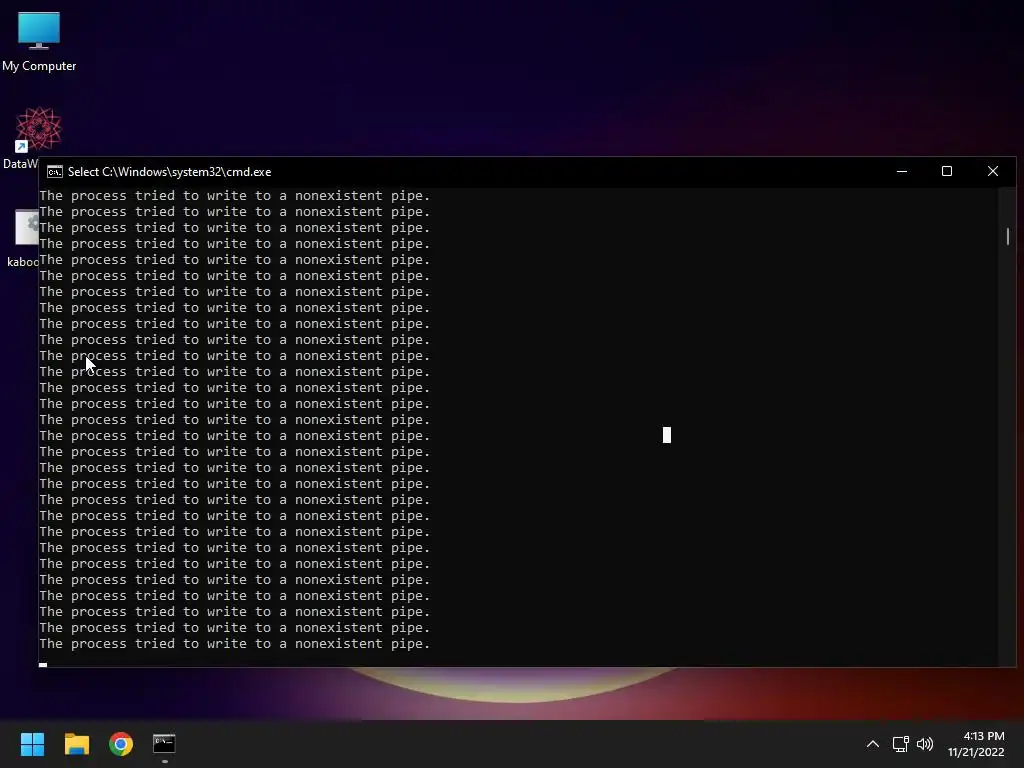
Task: Click the cmd.exe vertical scrollbar thumb
Action: coord(1008,236)
